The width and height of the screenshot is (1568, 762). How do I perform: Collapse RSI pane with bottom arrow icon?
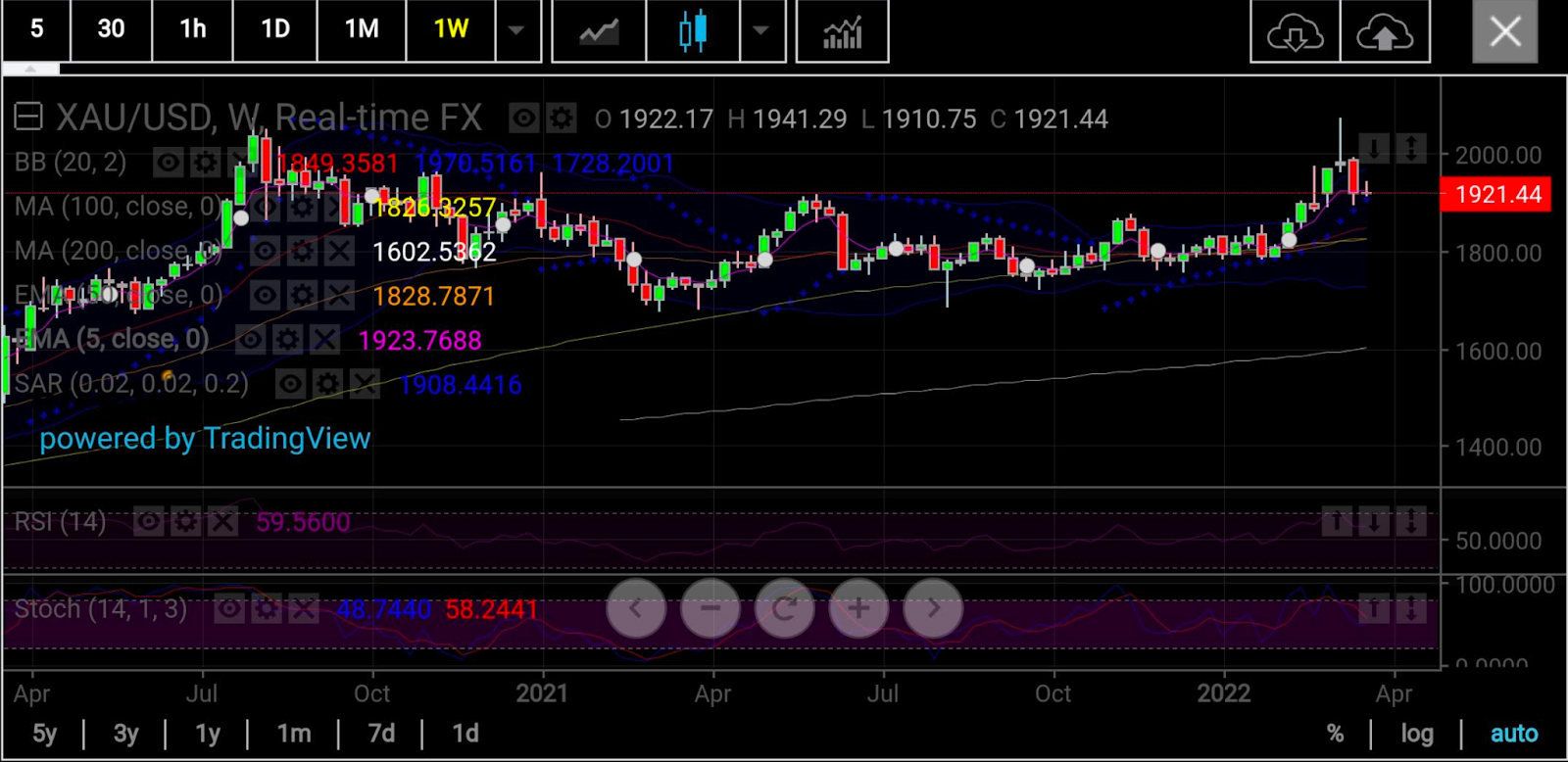pos(1411,522)
